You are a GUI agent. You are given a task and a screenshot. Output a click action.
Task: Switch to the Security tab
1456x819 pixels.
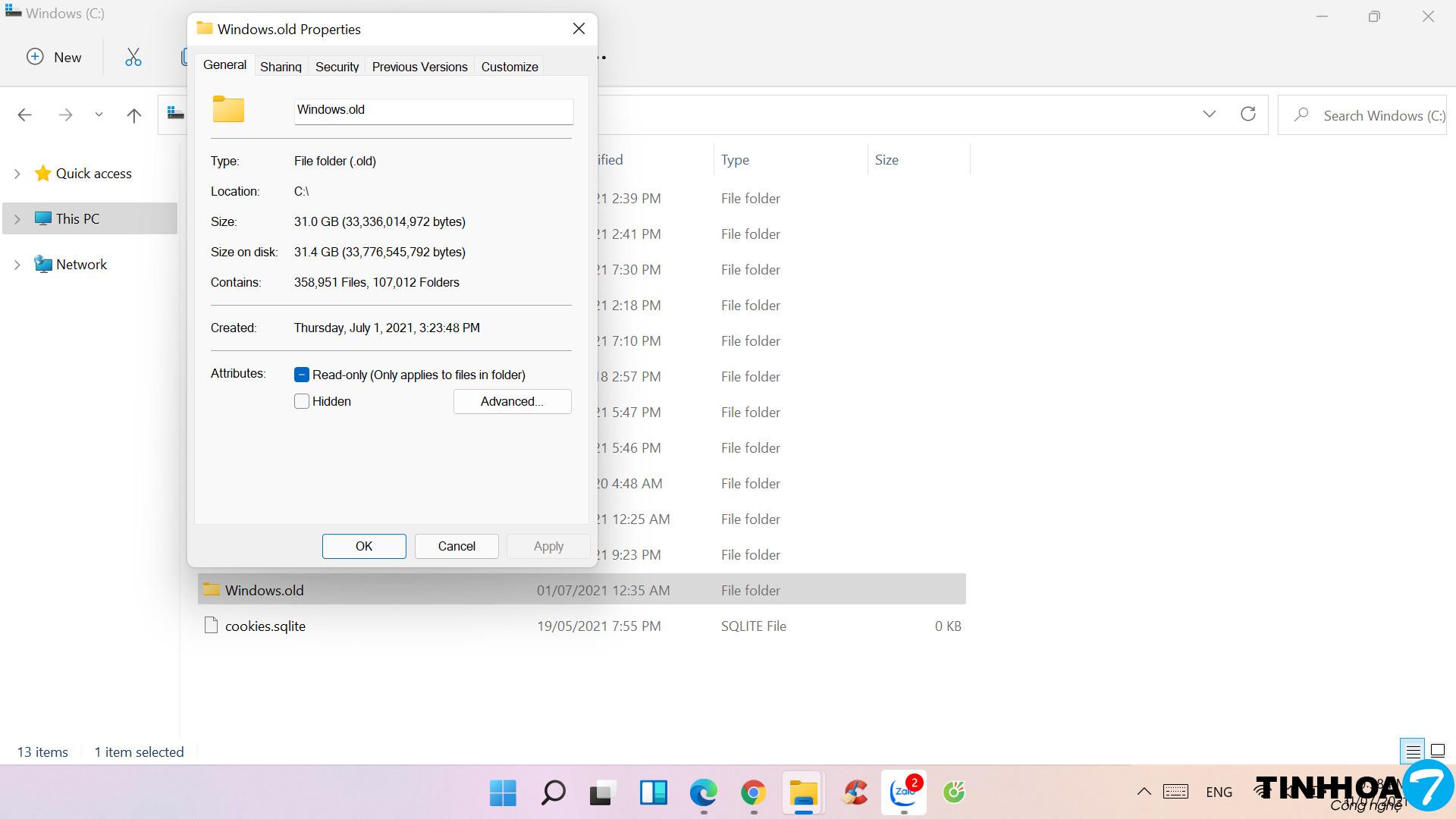[337, 67]
